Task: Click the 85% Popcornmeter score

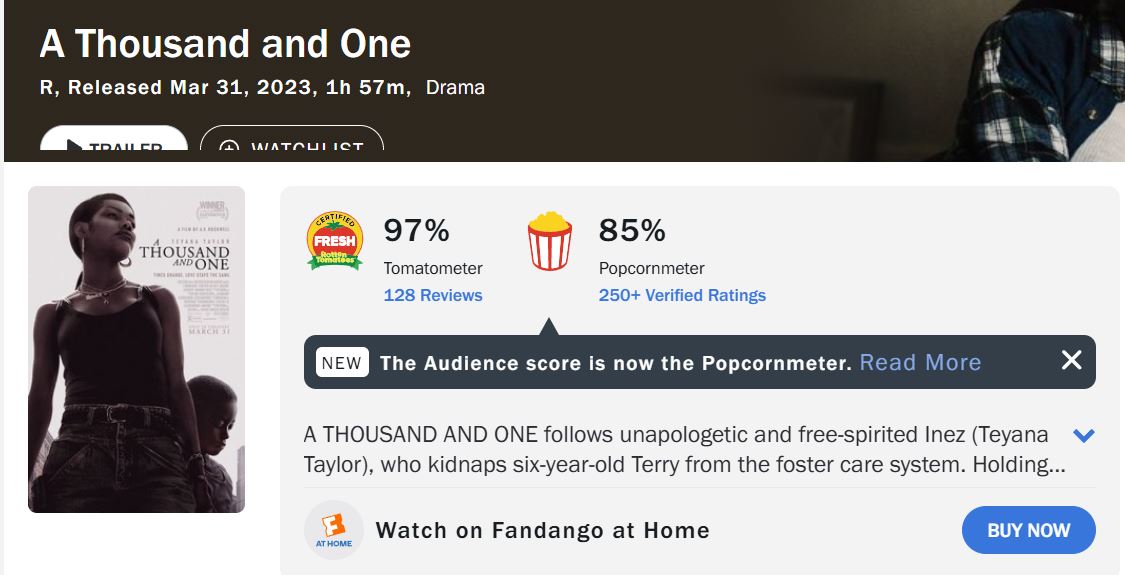Action: [632, 231]
